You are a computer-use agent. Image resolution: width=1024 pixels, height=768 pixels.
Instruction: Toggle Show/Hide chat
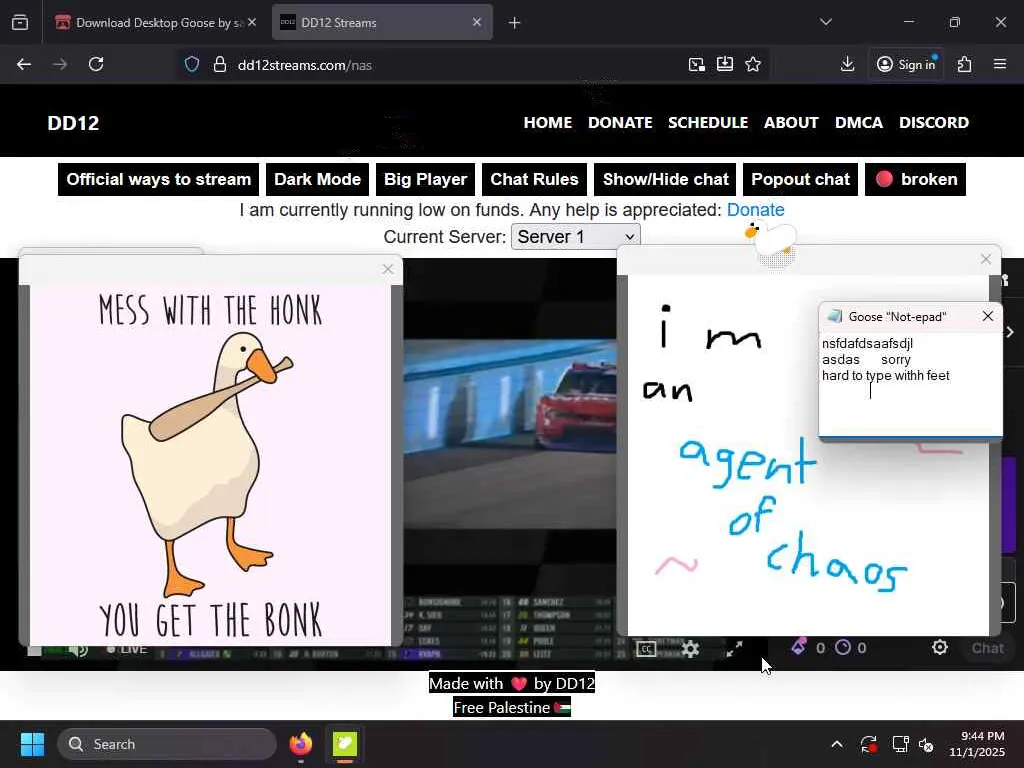pyautogui.click(x=665, y=180)
